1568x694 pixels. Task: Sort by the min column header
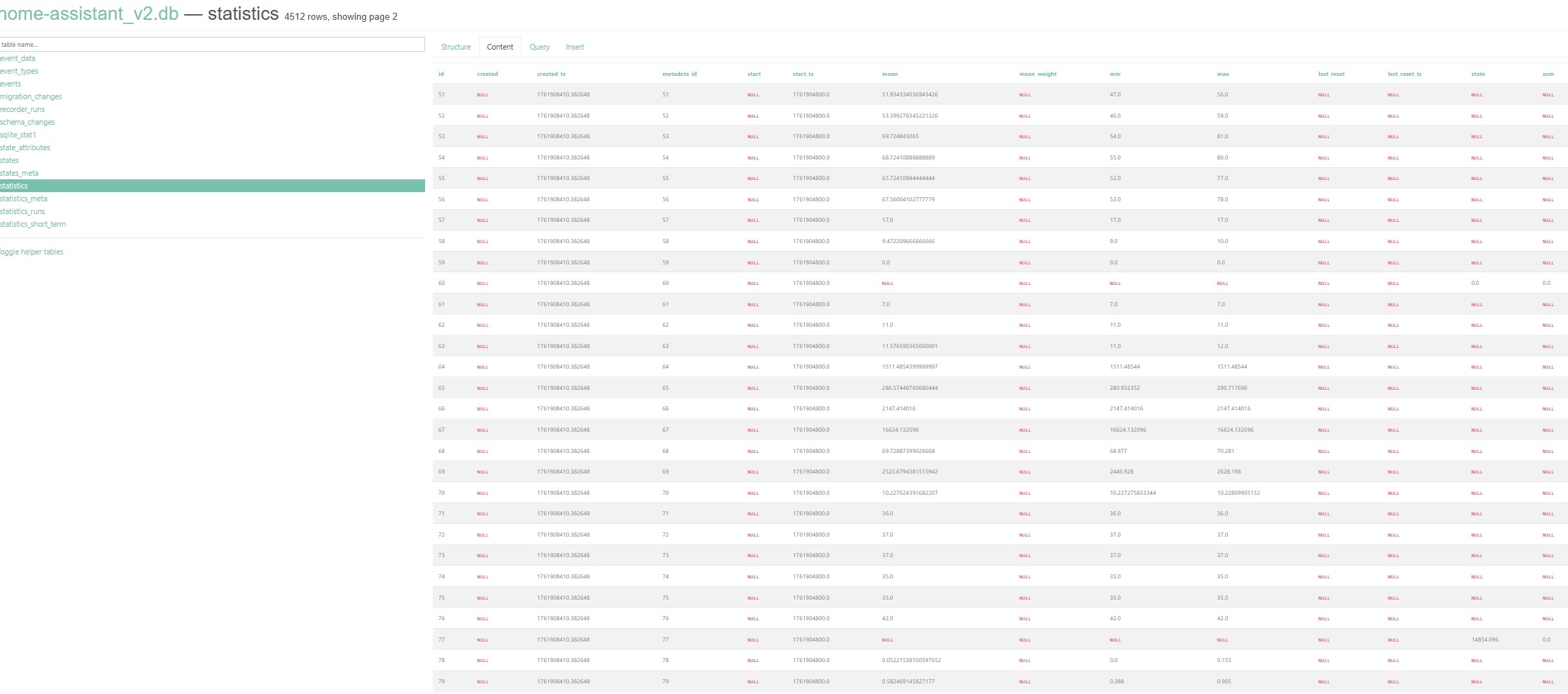[x=1115, y=74]
